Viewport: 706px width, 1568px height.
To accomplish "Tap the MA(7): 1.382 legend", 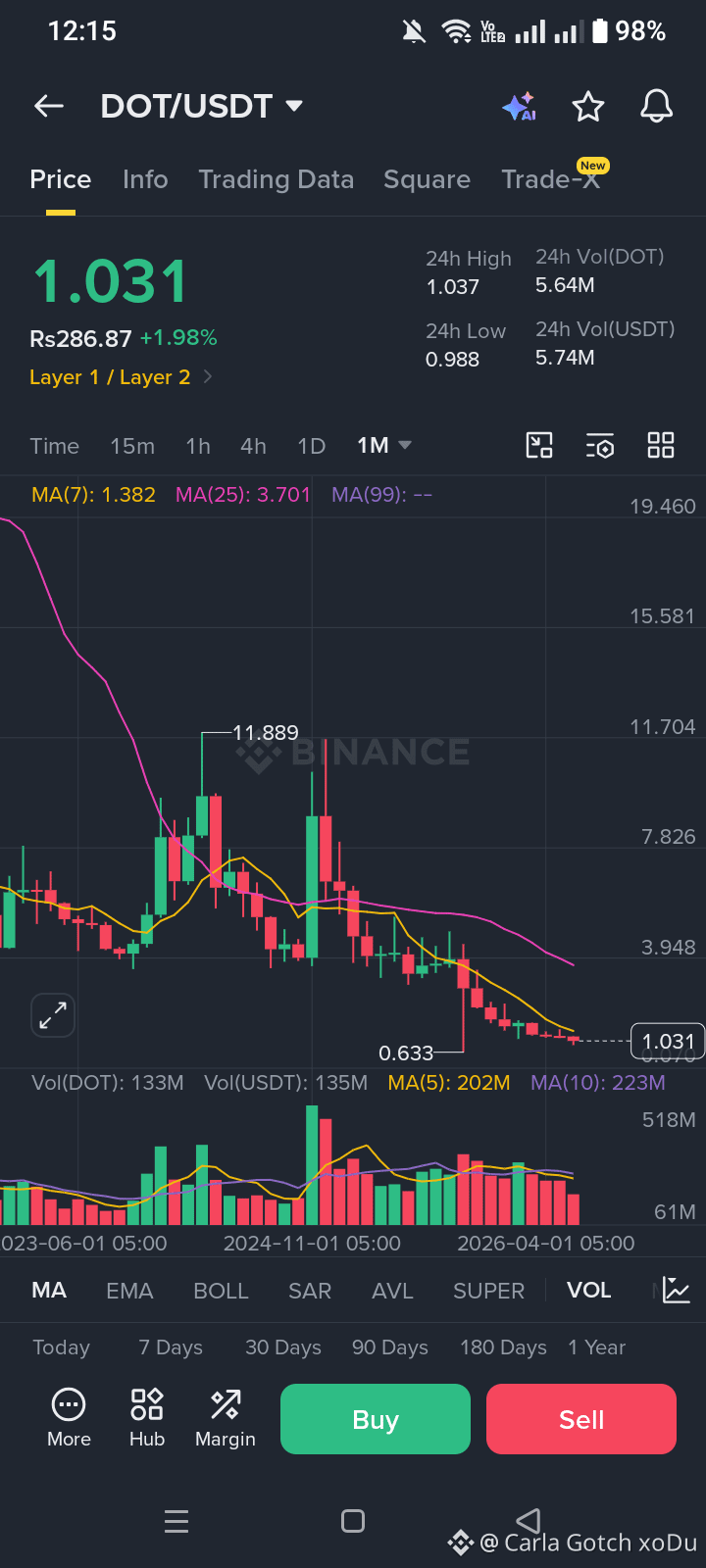I will click(93, 495).
